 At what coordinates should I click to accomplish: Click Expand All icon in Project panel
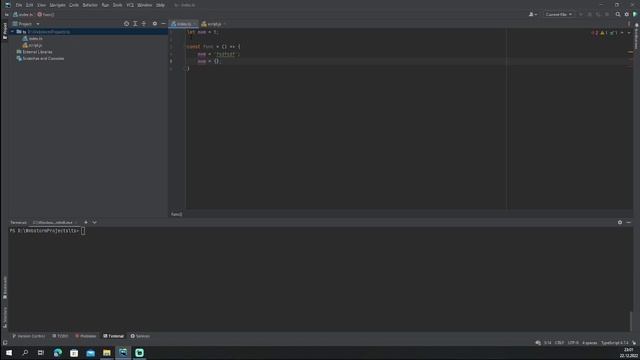tap(135, 24)
